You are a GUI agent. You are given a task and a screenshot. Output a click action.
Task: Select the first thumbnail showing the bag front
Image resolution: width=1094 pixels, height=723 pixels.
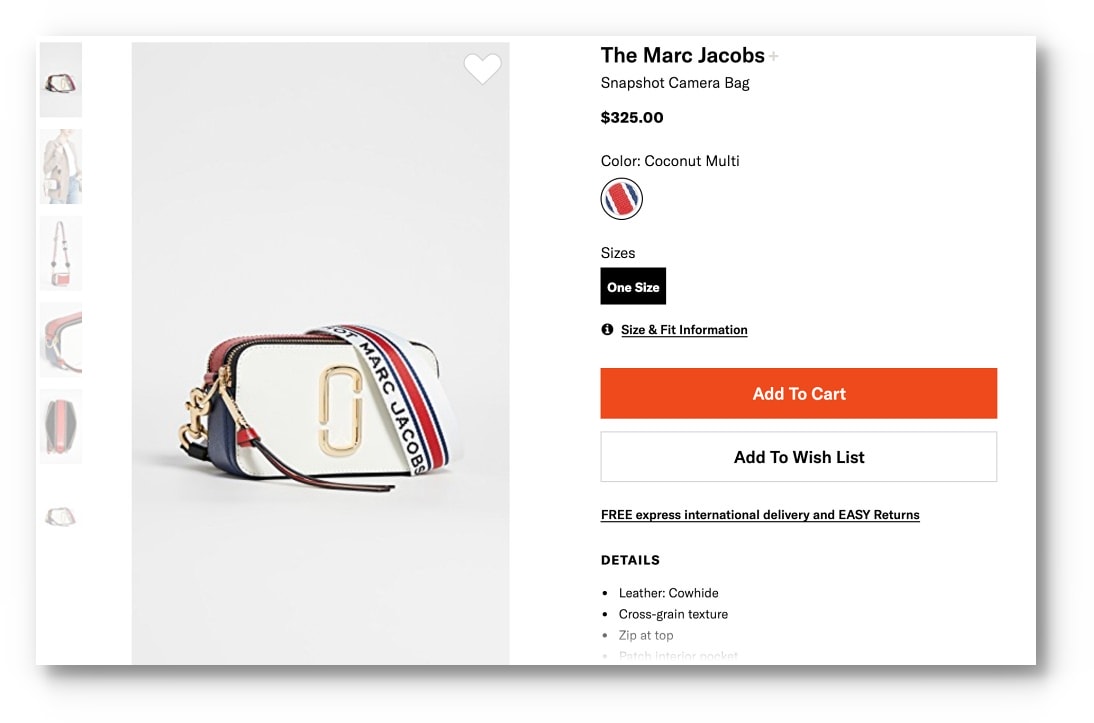pyautogui.click(x=61, y=80)
